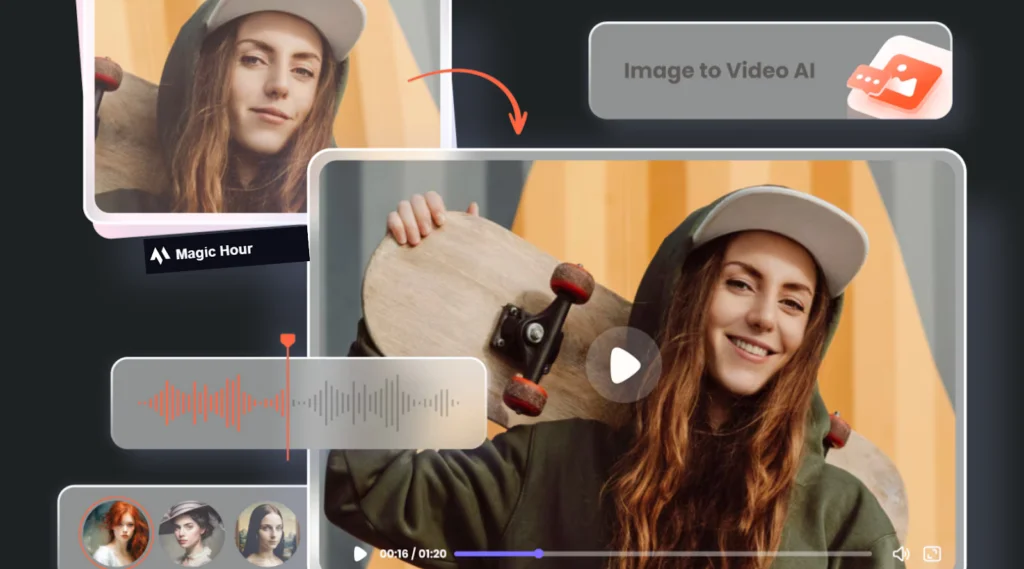Choose the avatar wearing a hat
Screen dimensions: 1024x569
click(191, 532)
